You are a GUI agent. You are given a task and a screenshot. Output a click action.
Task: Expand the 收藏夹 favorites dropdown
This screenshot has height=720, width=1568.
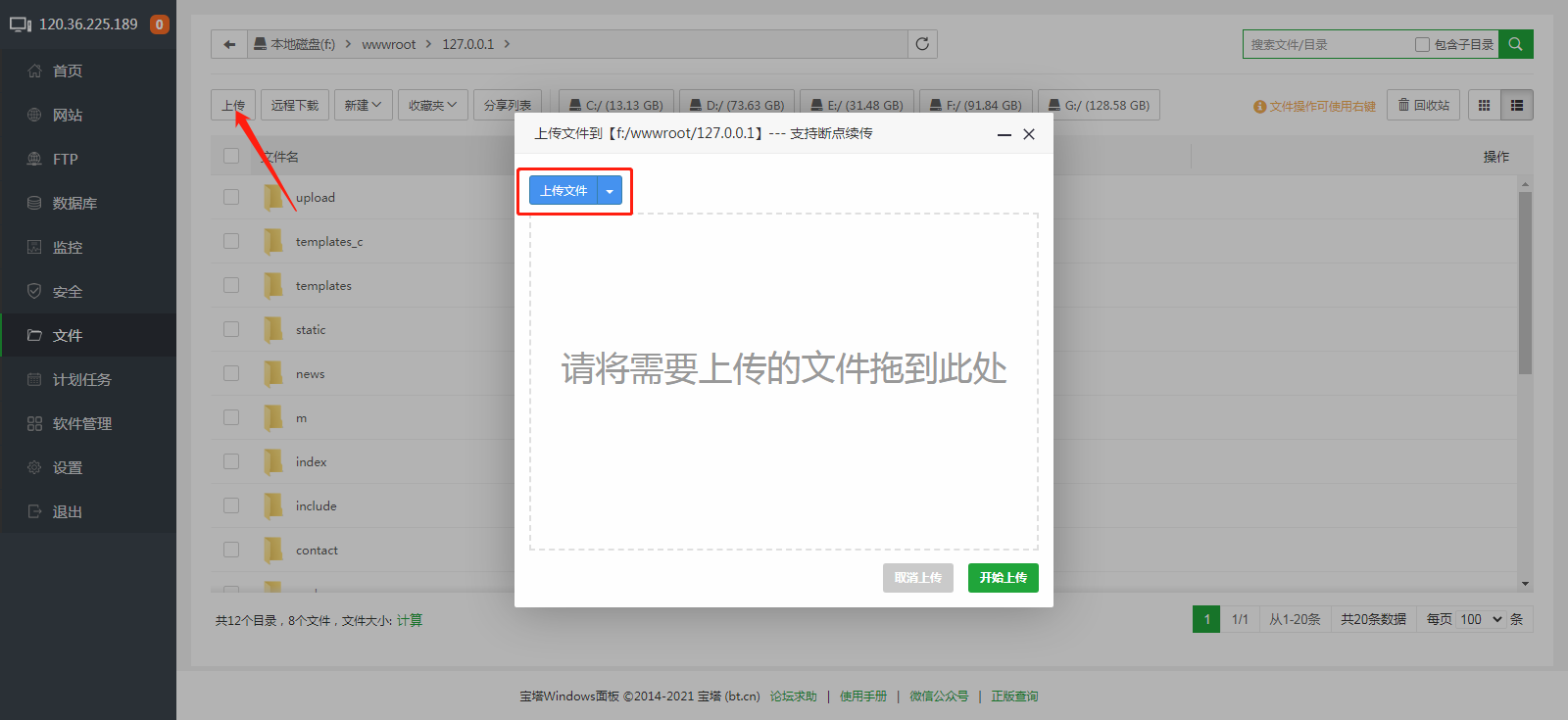[433, 105]
